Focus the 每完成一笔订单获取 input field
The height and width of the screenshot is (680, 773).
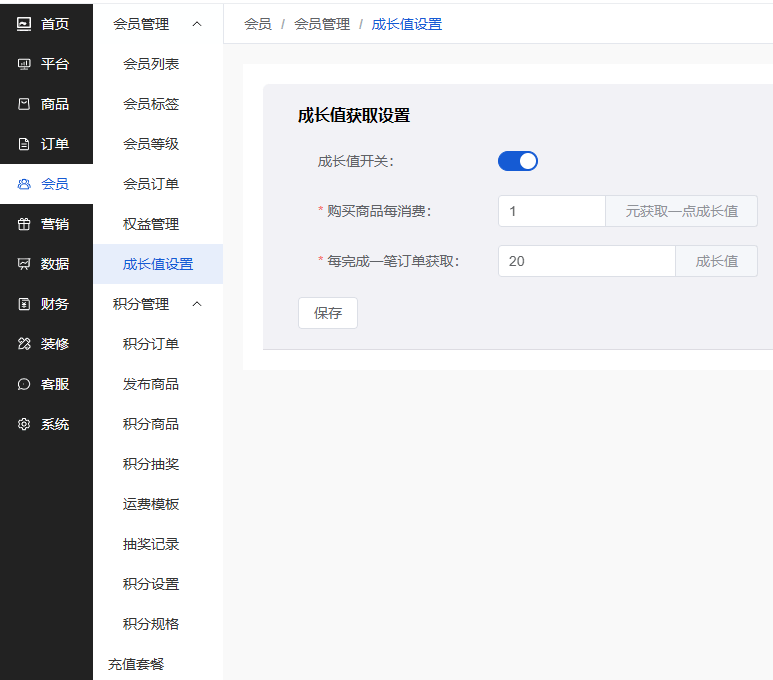click(587, 261)
